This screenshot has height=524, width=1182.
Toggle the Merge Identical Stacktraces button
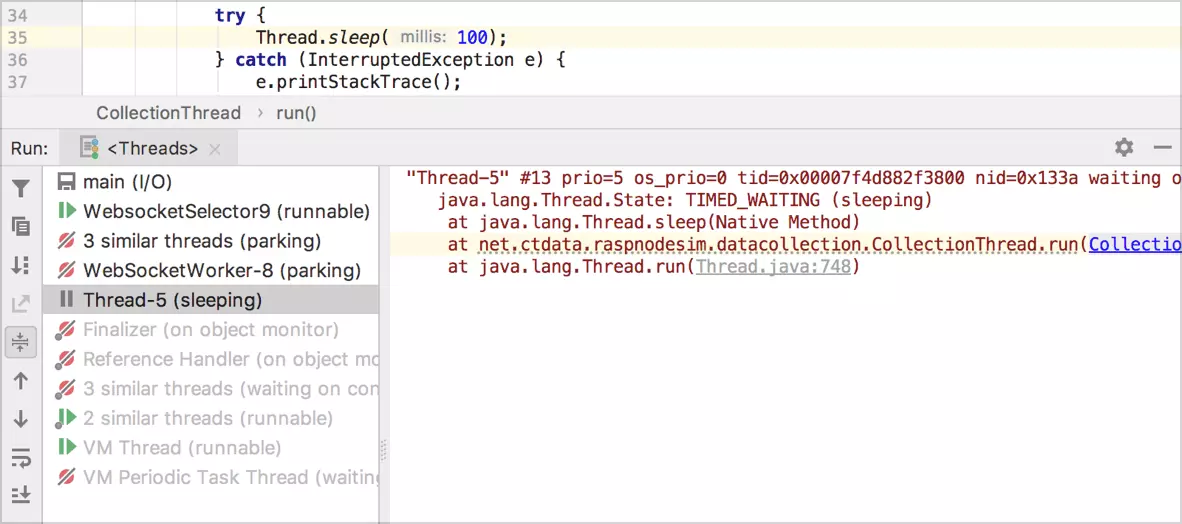pyautogui.click(x=20, y=342)
